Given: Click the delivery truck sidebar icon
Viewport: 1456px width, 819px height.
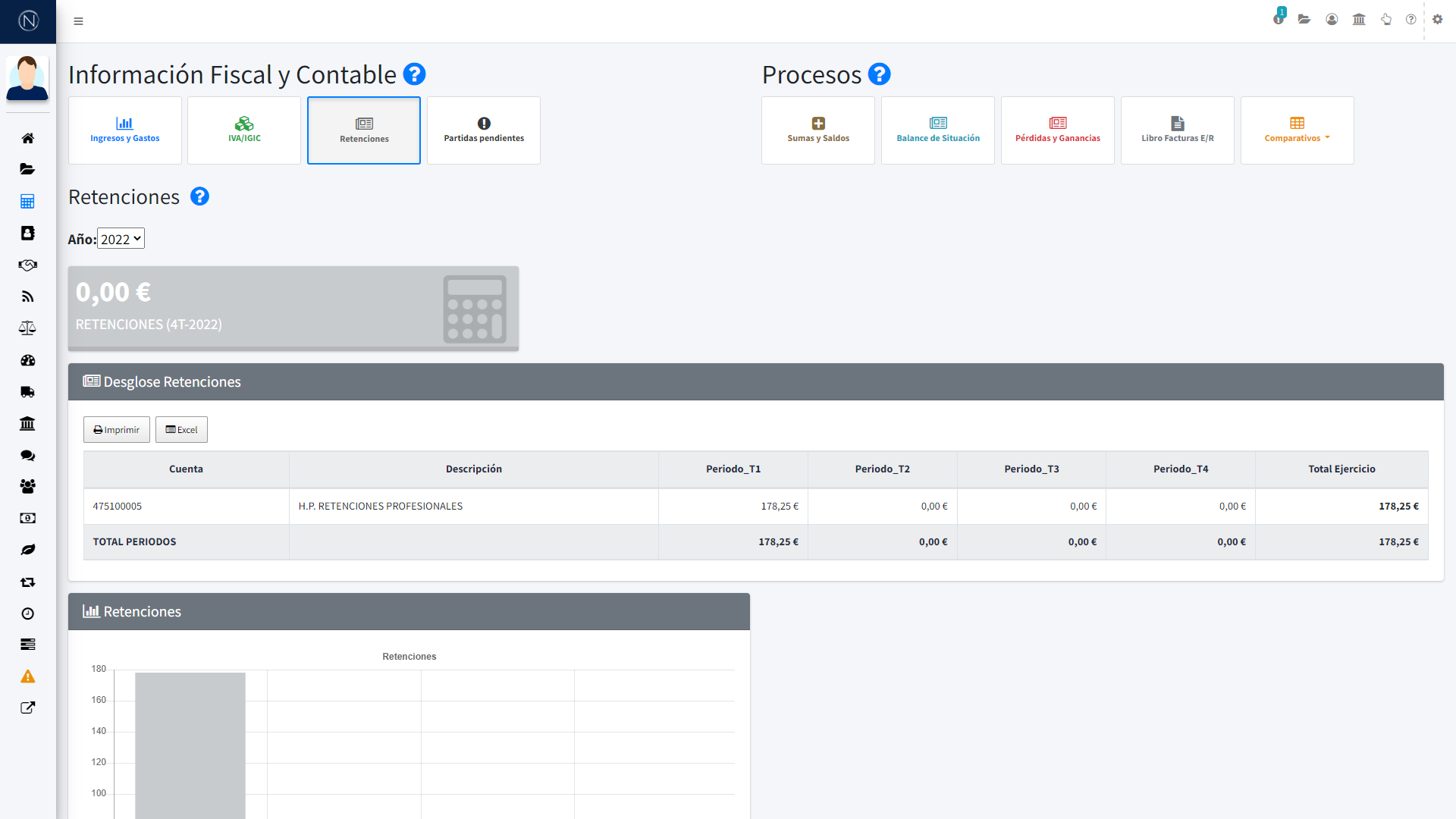Looking at the screenshot, I should tap(27, 392).
